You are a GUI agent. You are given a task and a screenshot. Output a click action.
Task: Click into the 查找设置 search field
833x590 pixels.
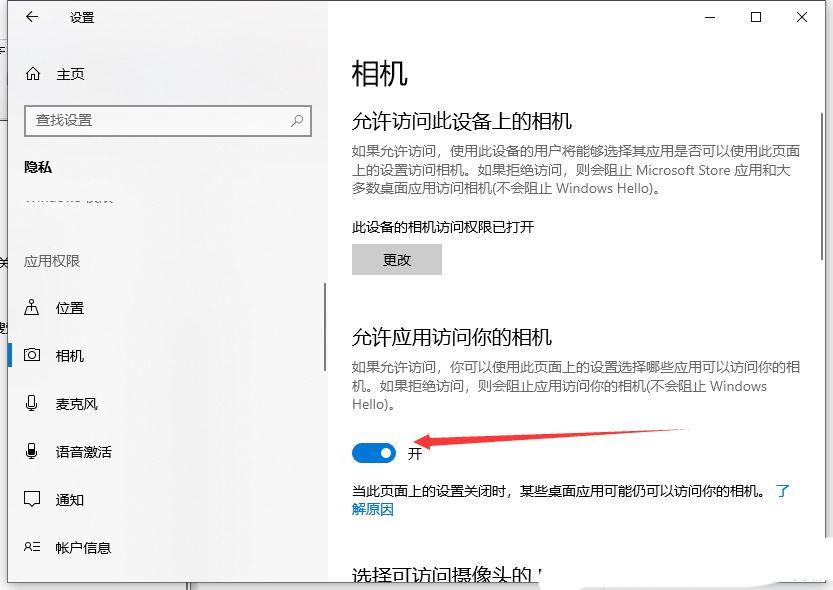(160, 120)
